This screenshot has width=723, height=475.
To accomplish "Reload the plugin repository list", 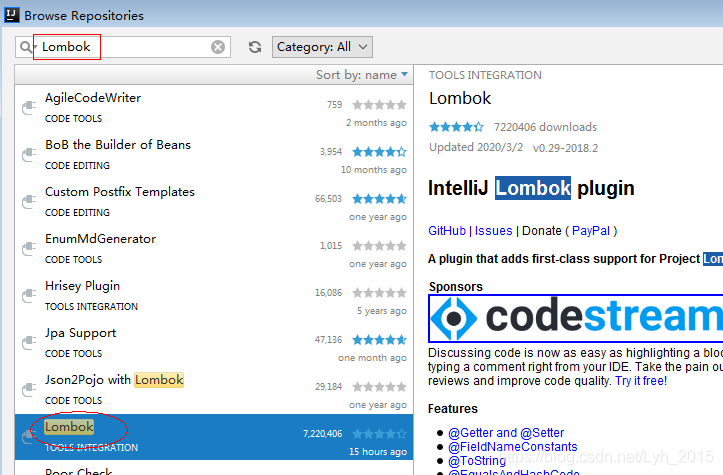I will pos(255,47).
